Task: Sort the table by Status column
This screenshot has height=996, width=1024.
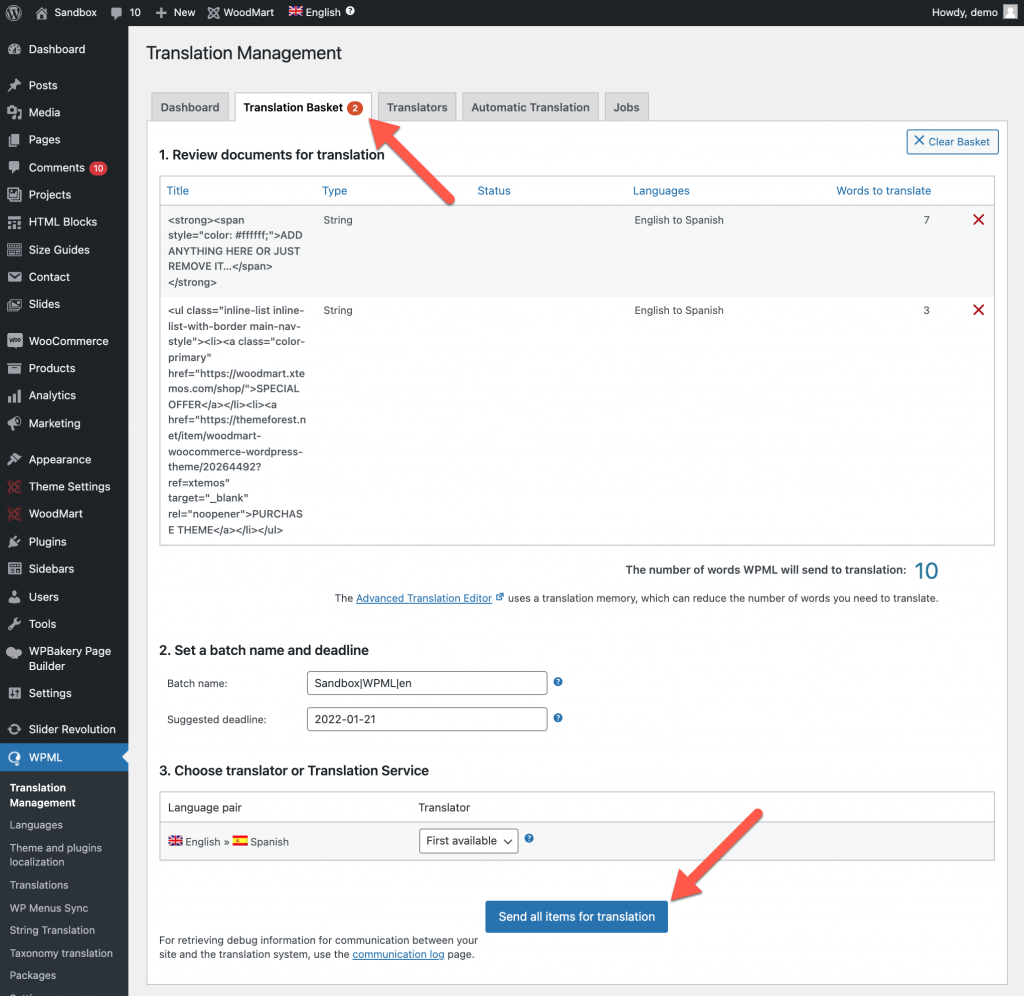Action: 494,191
